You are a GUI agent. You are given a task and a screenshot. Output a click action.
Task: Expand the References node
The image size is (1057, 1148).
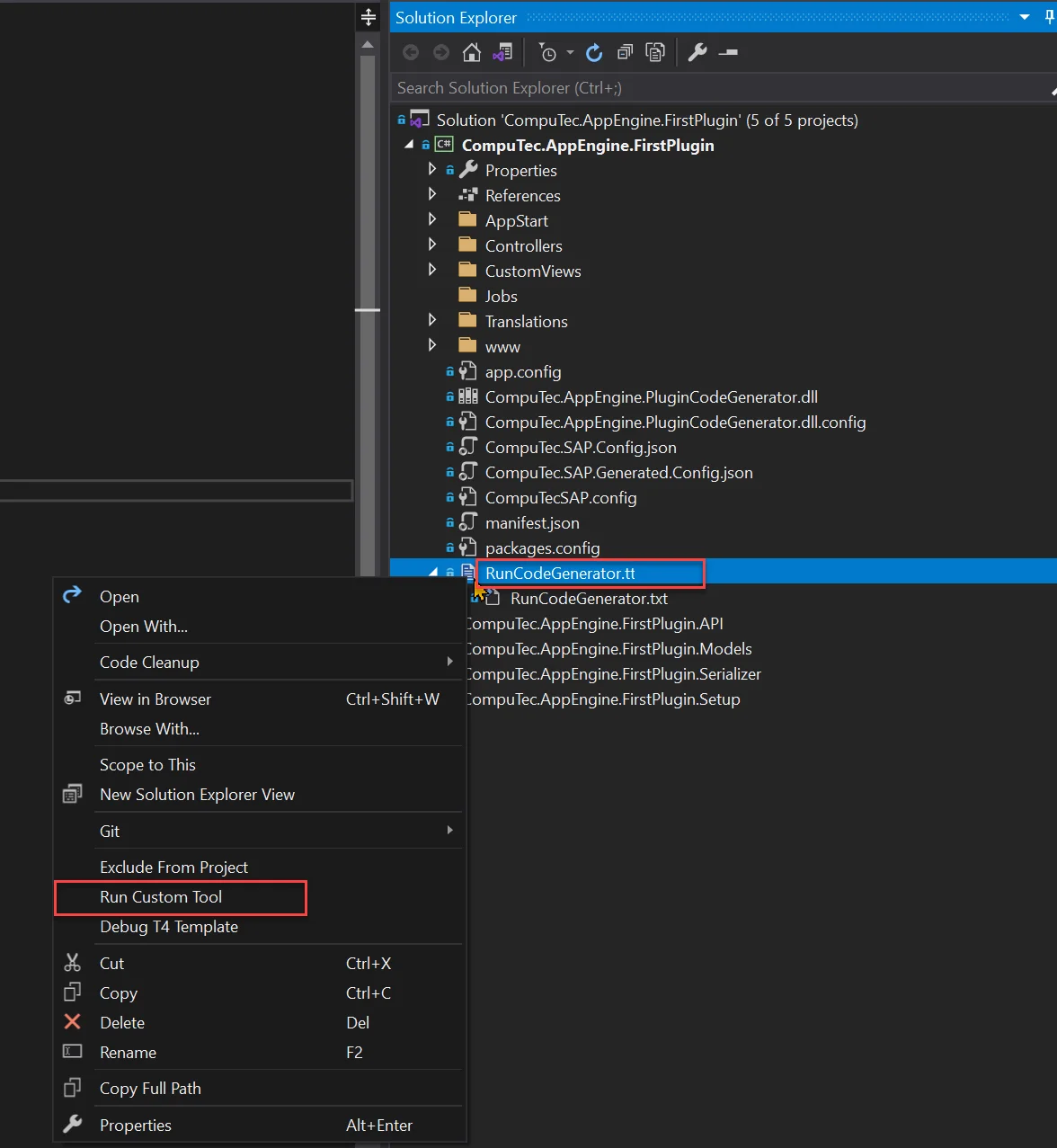[432, 194]
